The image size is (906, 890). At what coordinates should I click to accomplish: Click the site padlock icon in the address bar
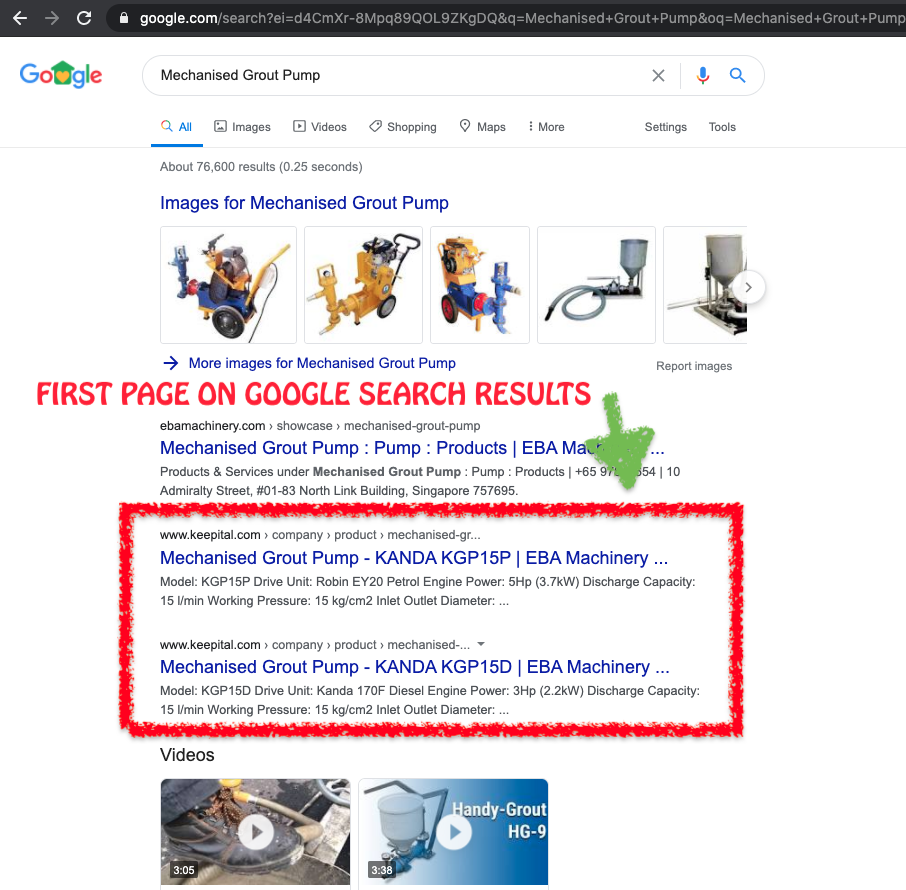(x=123, y=18)
